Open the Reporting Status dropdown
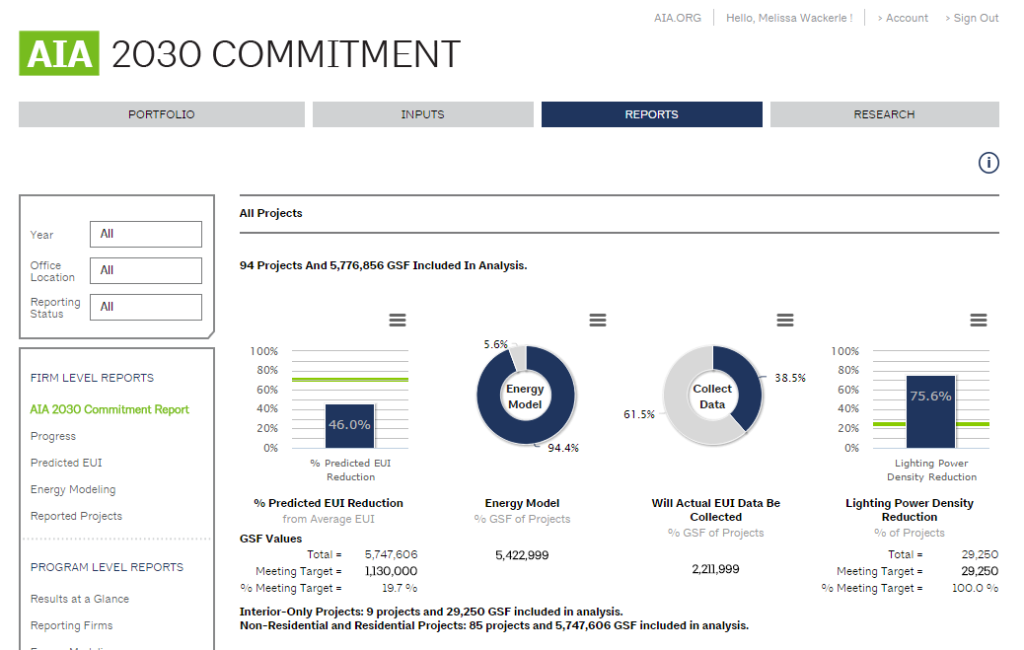 pyautogui.click(x=146, y=307)
